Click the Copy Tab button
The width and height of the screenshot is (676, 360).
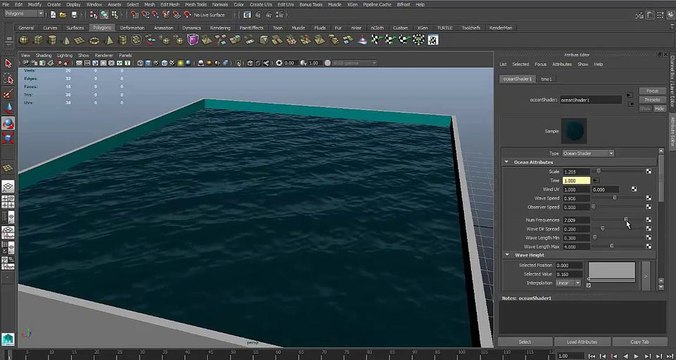click(x=639, y=342)
